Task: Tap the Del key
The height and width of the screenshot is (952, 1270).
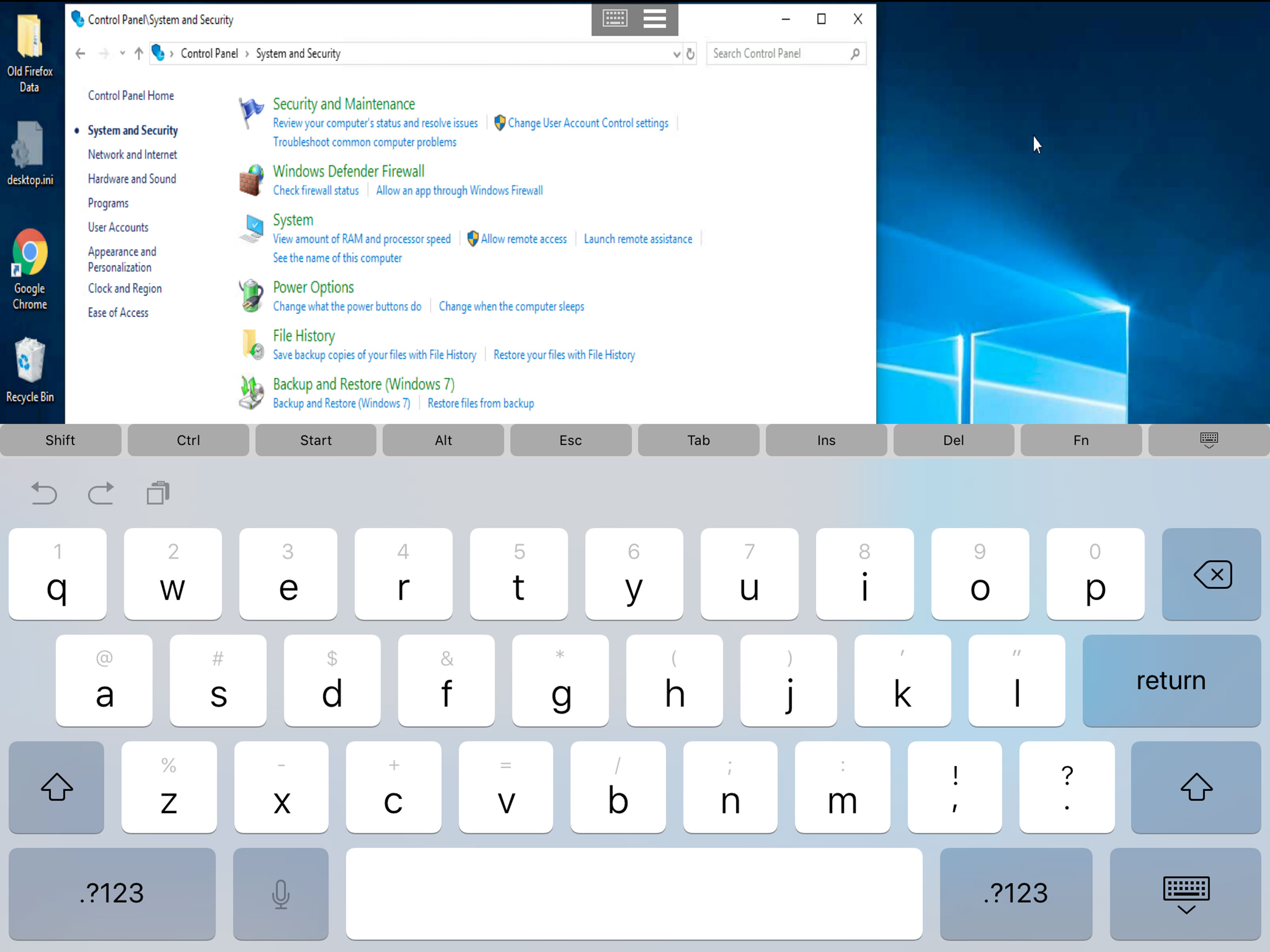Action: click(953, 440)
